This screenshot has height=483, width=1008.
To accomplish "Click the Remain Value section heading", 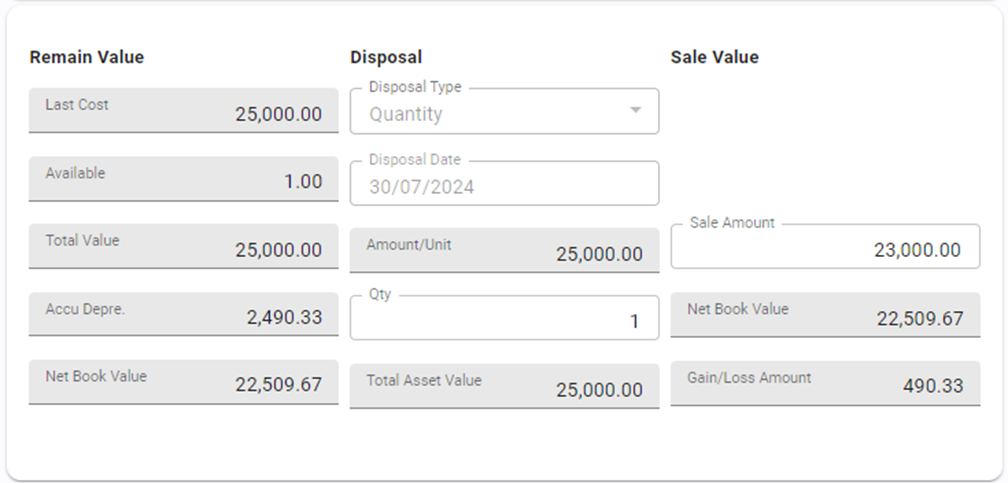I will click(x=87, y=57).
